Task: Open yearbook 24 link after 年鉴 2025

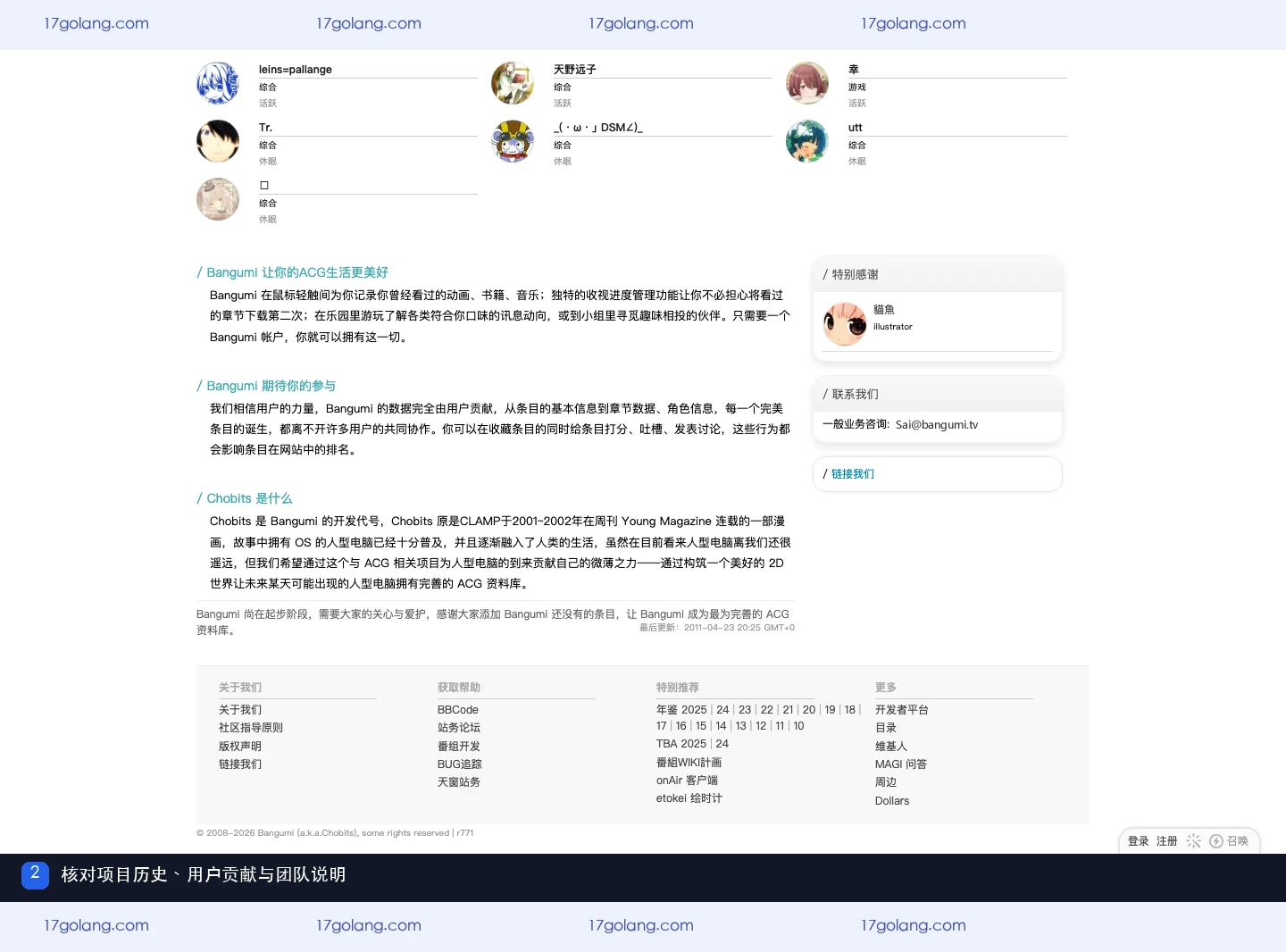Action: coord(722,710)
